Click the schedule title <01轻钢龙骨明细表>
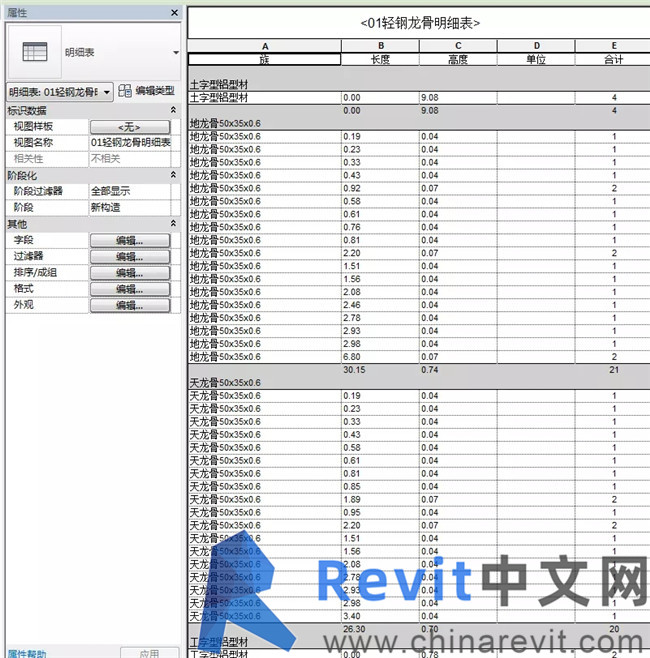 [x=420, y=23]
